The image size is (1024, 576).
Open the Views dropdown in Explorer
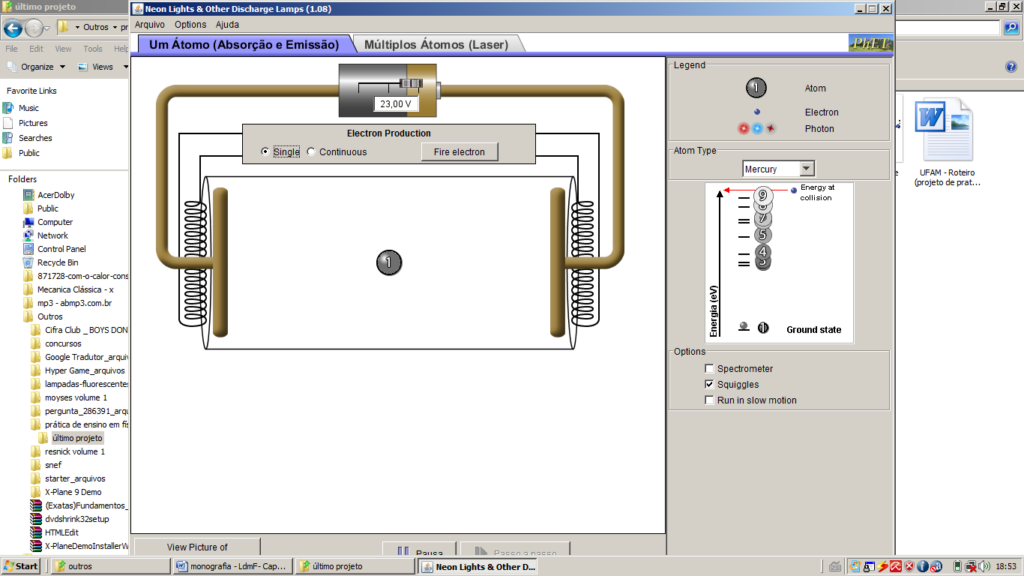pos(102,67)
